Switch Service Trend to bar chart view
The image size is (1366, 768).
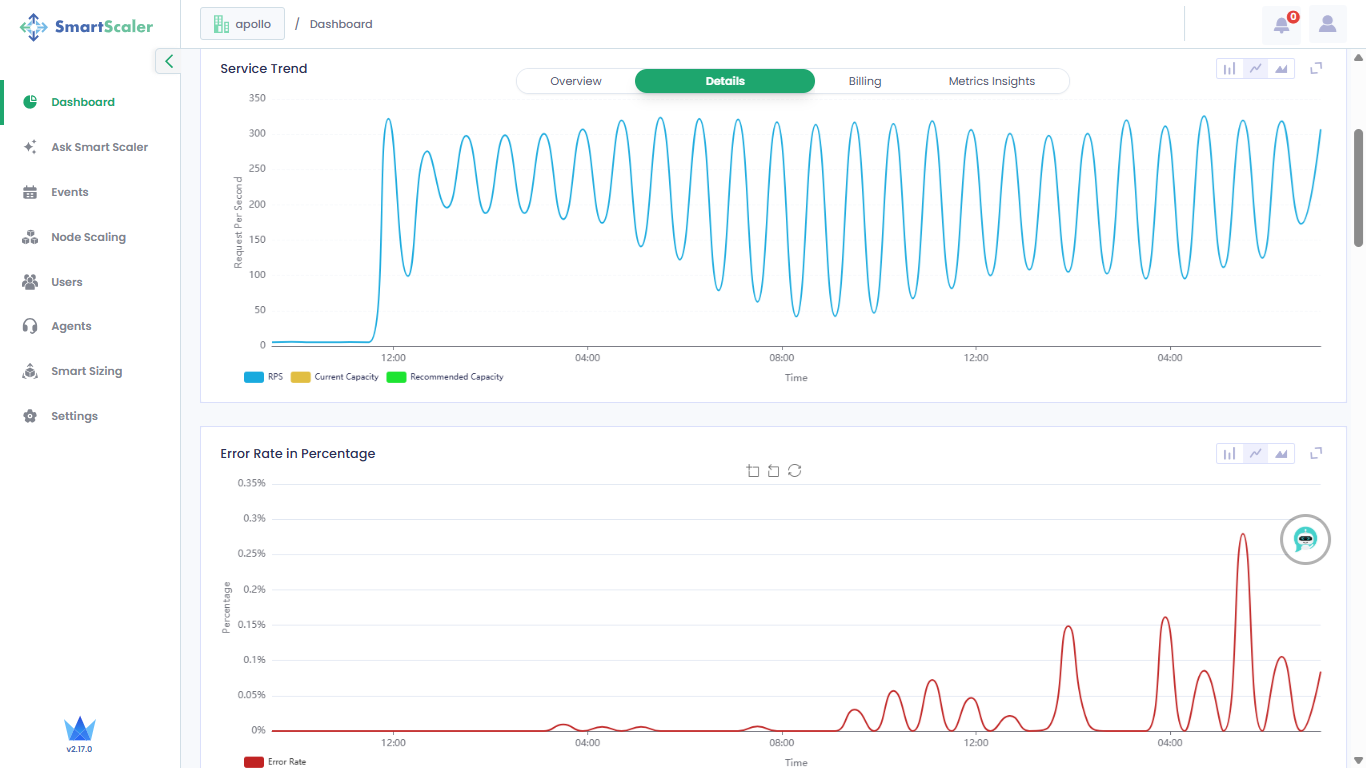coord(1229,68)
